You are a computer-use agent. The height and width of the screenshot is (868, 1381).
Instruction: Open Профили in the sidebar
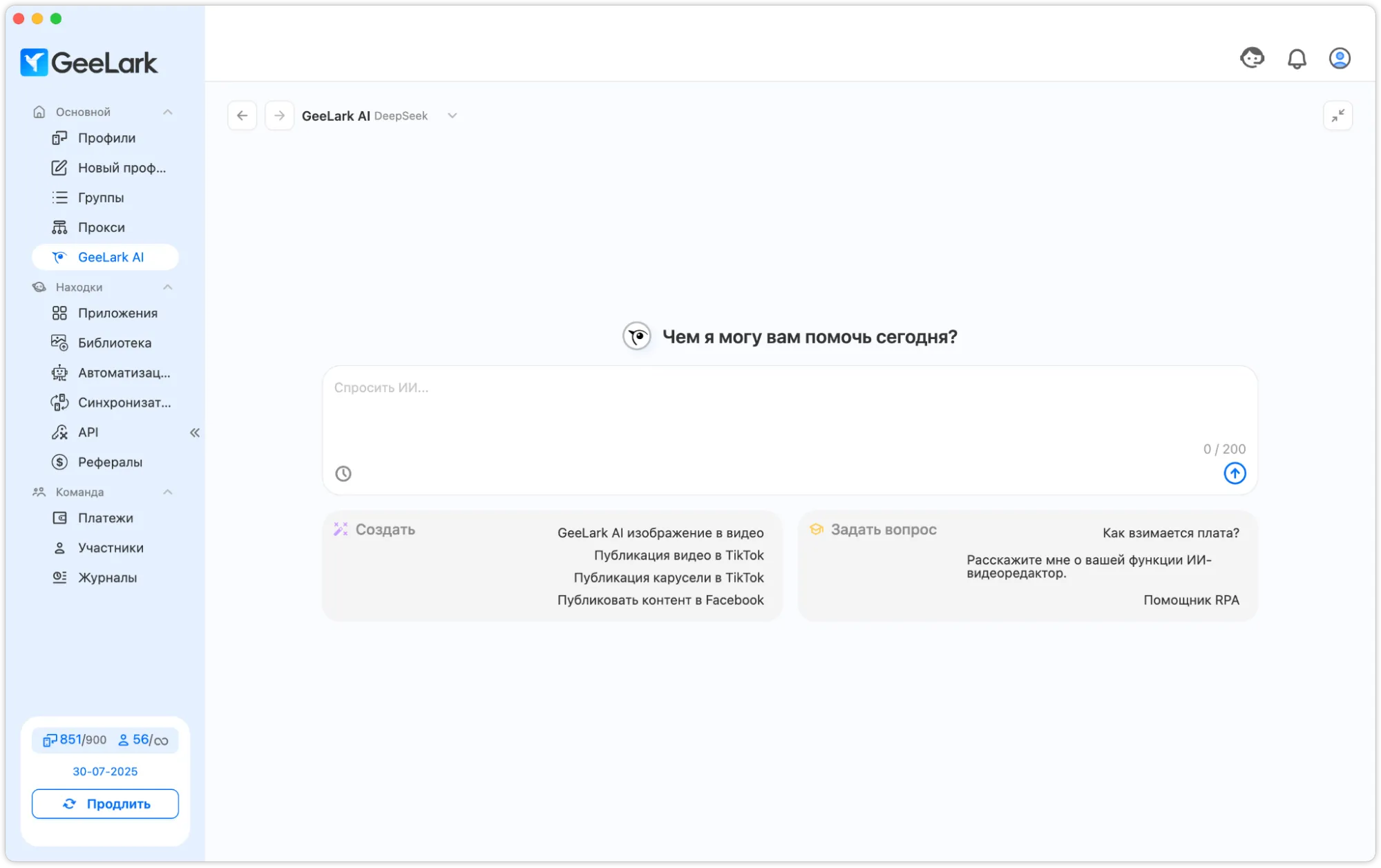click(106, 138)
